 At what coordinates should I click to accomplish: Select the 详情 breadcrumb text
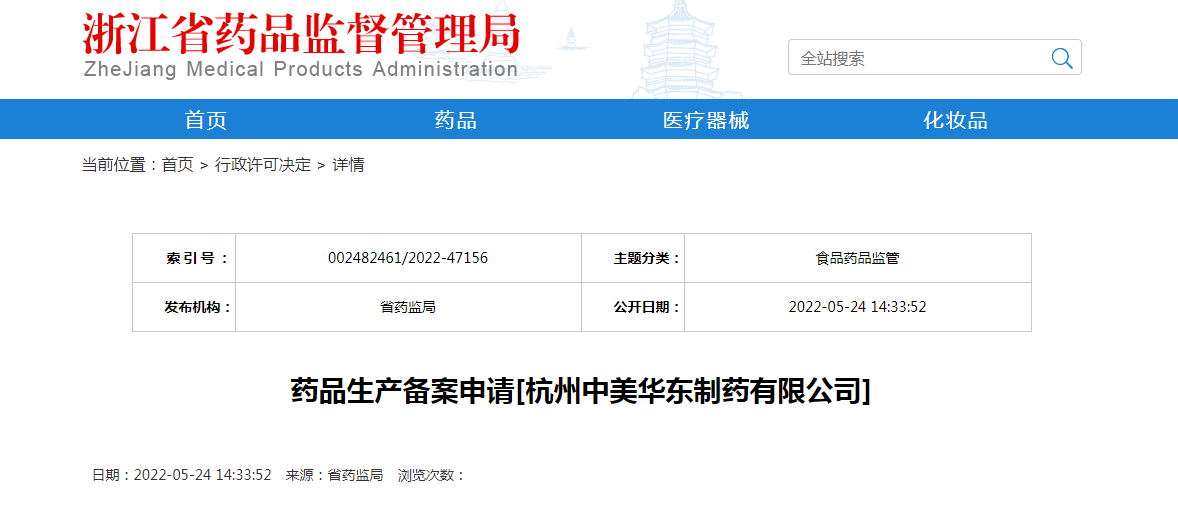click(x=348, y=165)
